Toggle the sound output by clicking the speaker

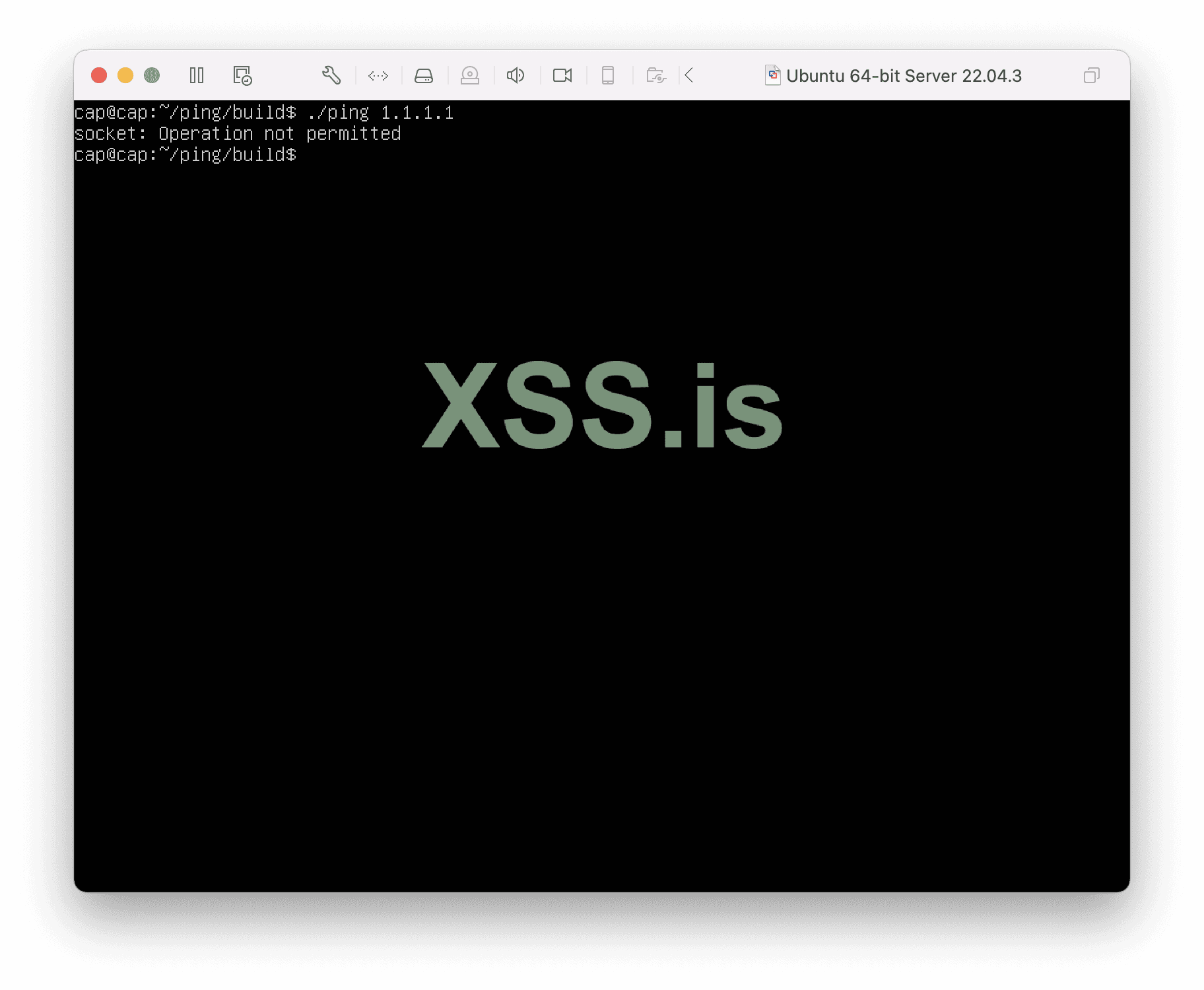(516, 75)
